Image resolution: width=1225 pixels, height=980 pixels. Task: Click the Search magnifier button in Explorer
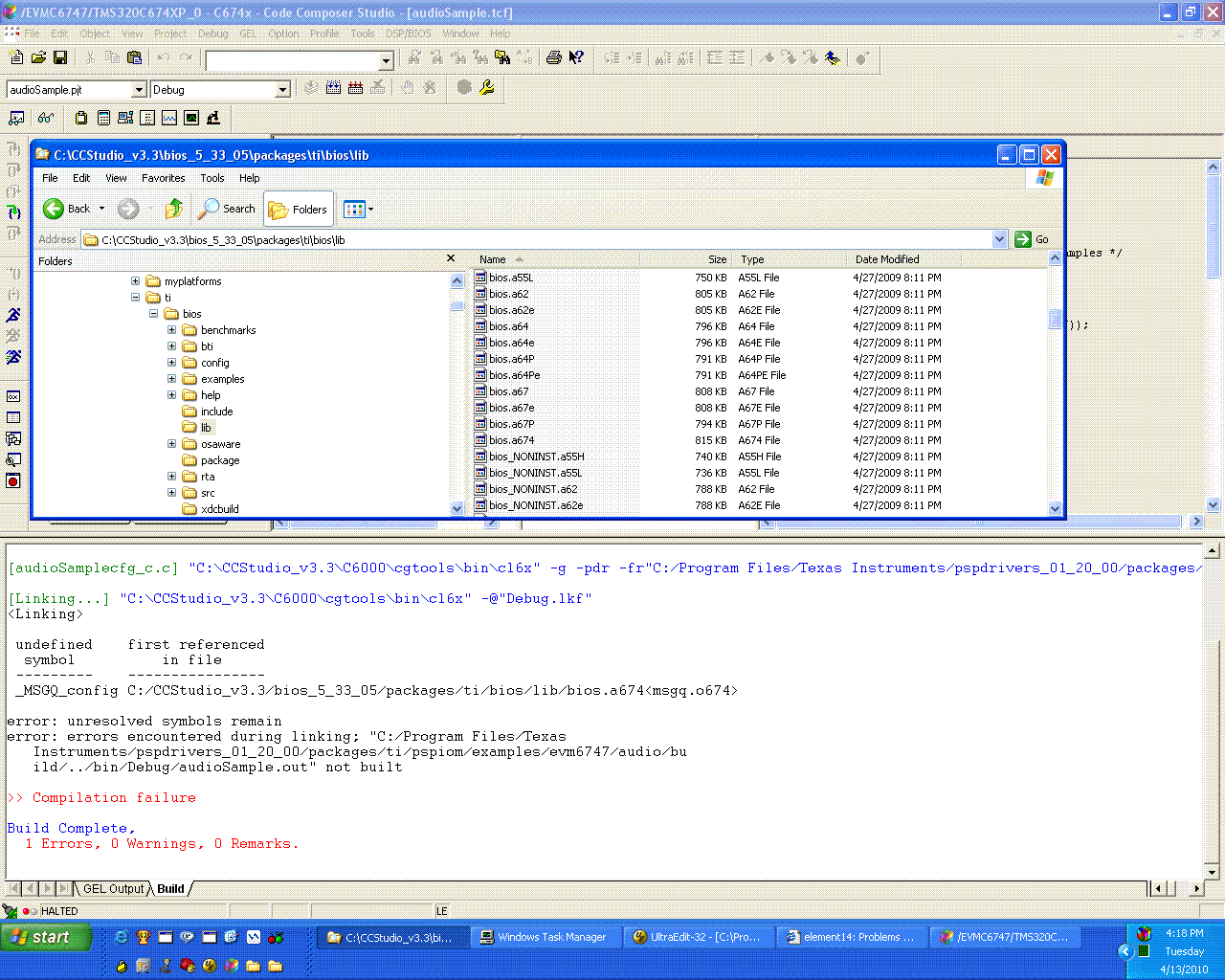click(x=227, y=209)
